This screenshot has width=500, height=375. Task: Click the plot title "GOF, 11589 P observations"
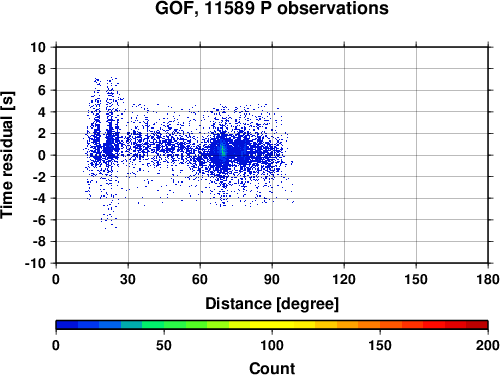272,8
